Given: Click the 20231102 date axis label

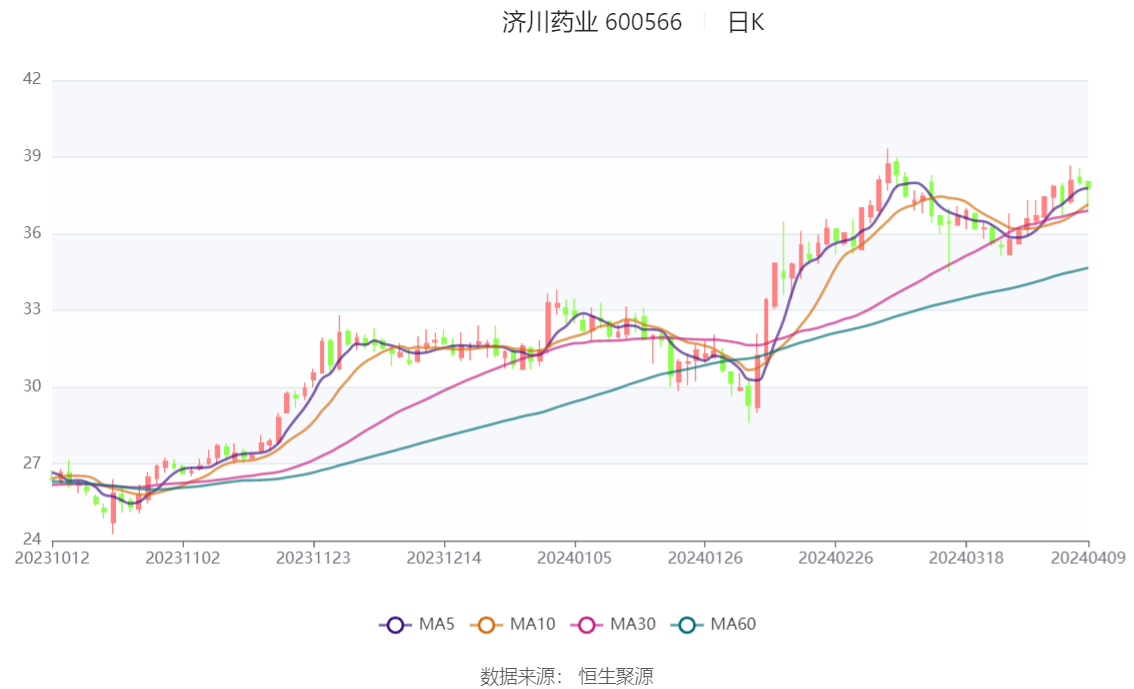Looking at the screenshot, I should tap(183, 558).
